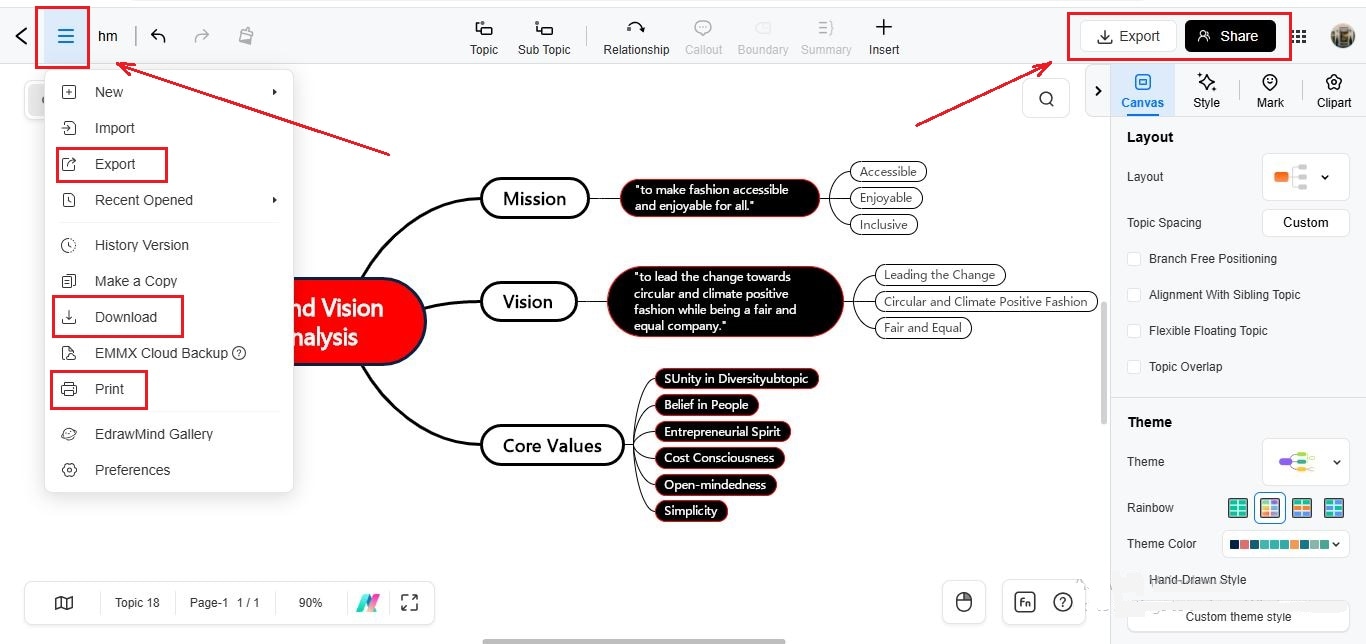Enable Alignment With Sibling Topic checkbox
This screenshot has height=644, width=1366.
(x=1134, y=295)
